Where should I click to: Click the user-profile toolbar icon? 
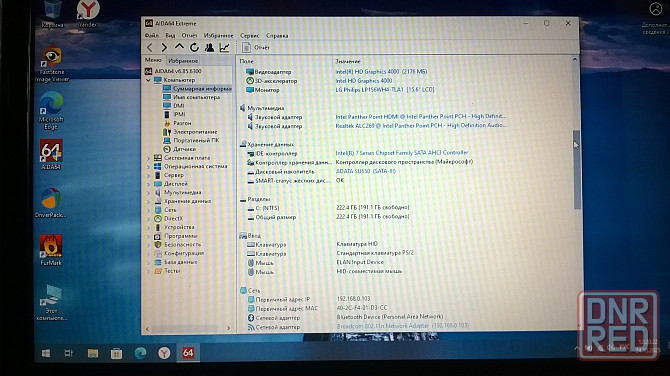209,47
